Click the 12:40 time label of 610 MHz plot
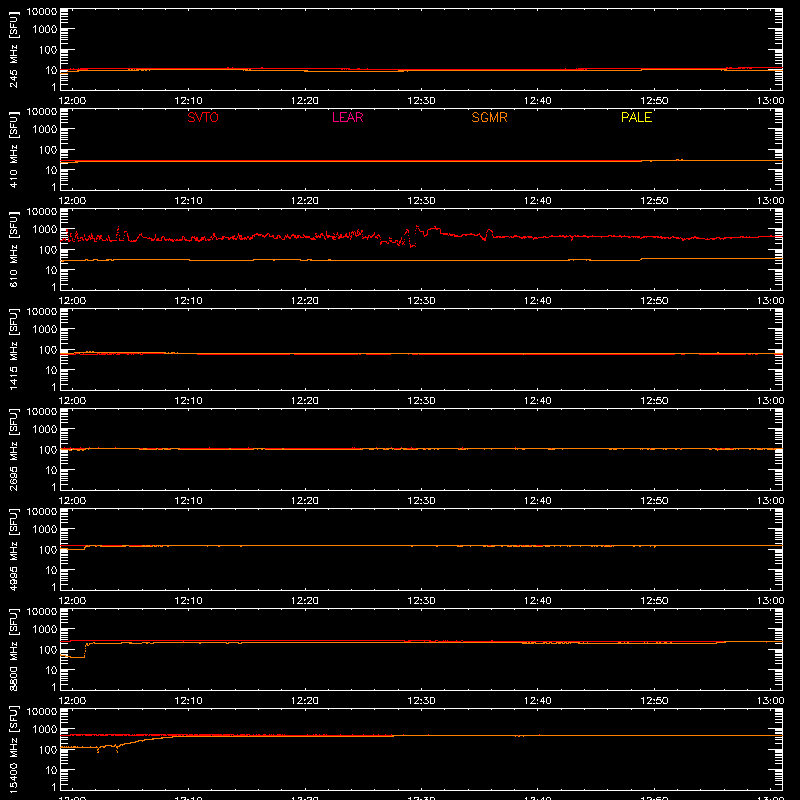The image size is (800, 800). pos(538,301)
